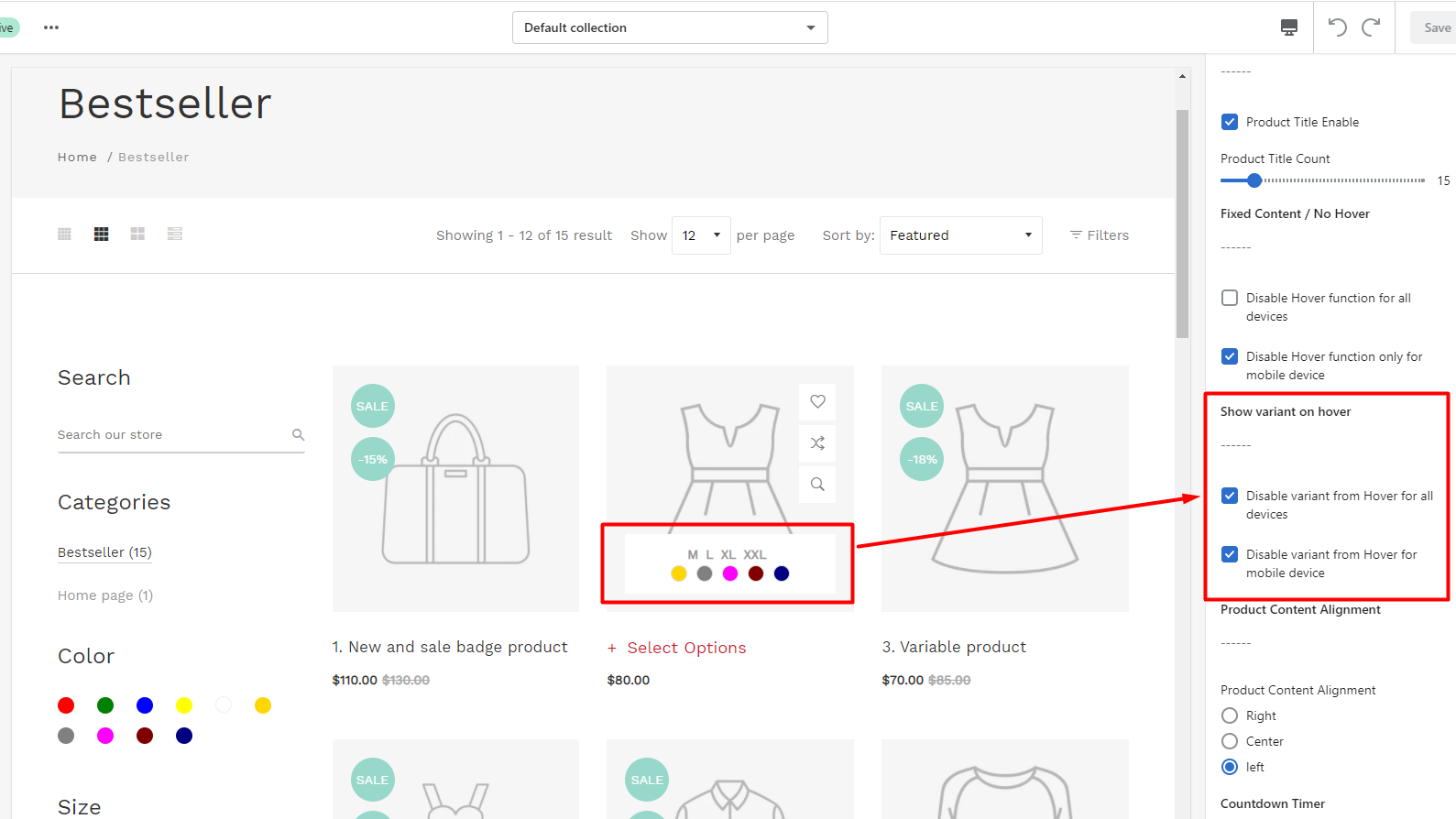Click the handbag product image
The image size is (1456, 819).
click(x=455, y=488)
